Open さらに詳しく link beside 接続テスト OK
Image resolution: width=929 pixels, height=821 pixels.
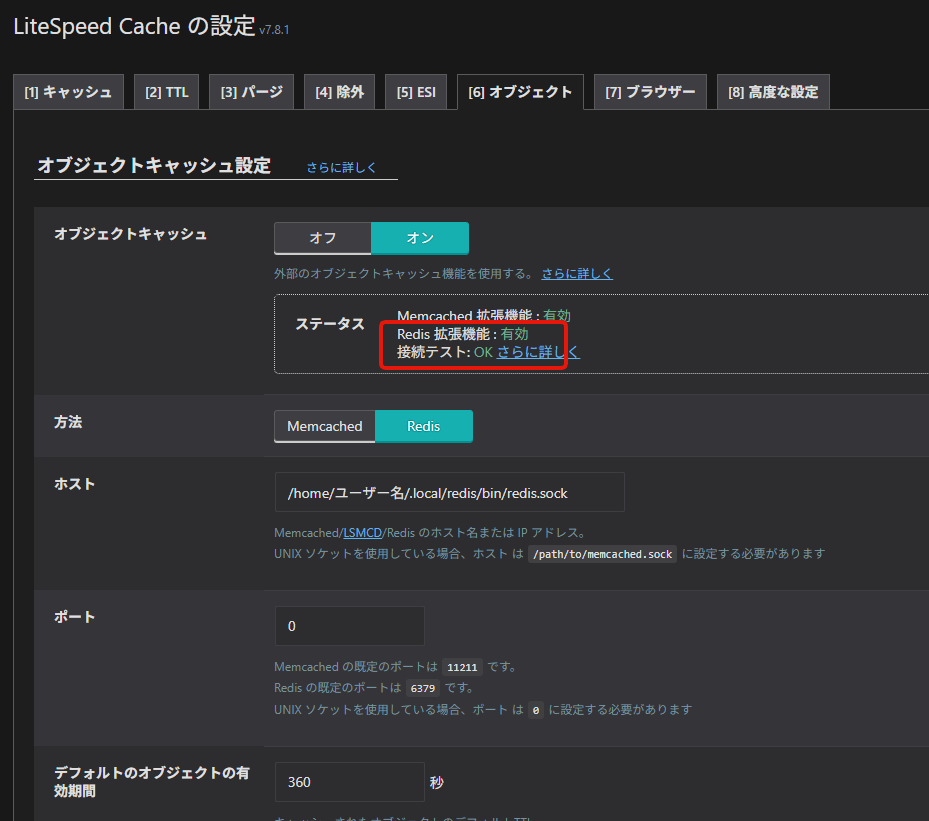tap(538, 352)
